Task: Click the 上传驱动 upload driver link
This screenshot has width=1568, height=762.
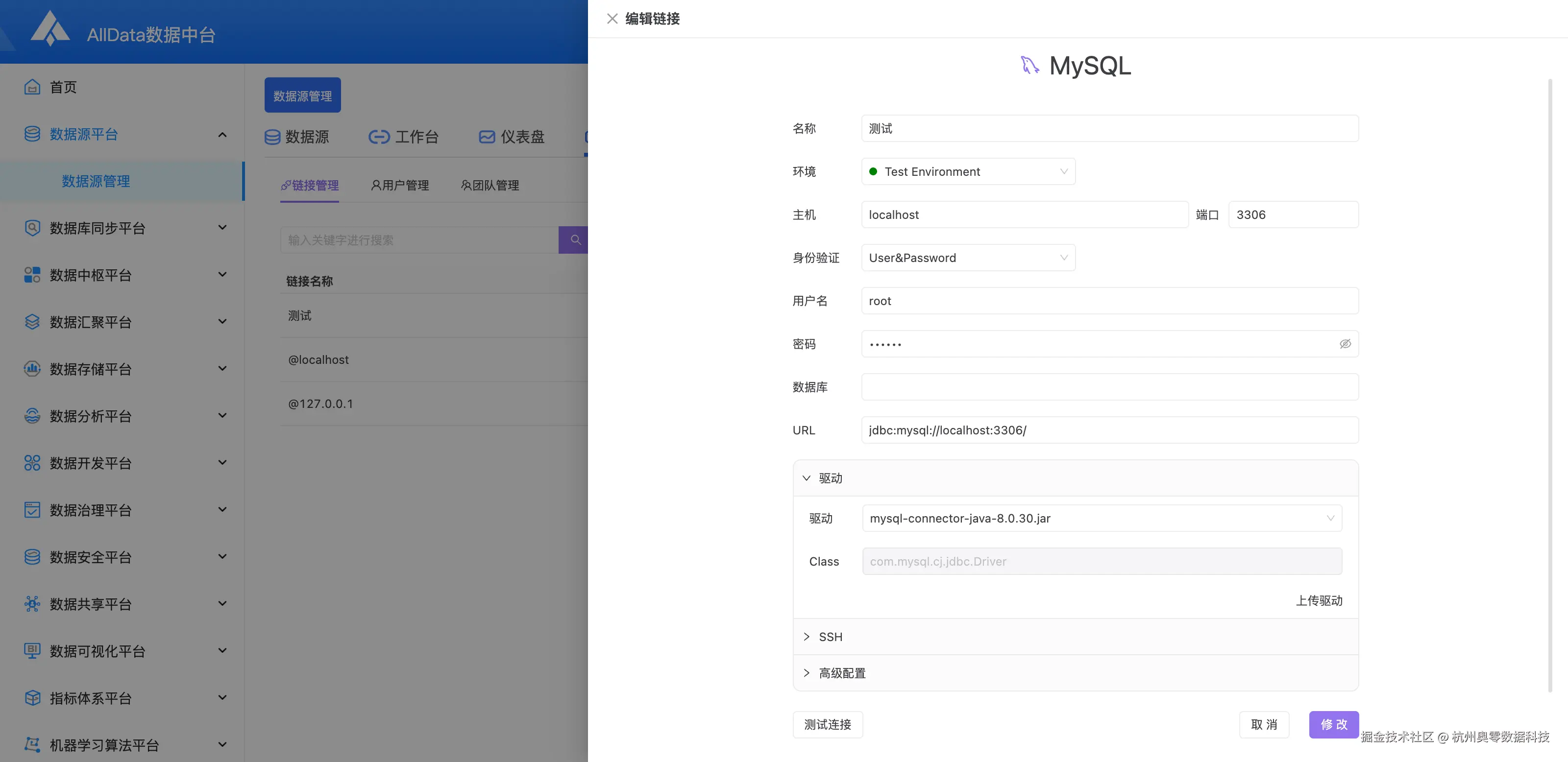Action: click(1319, 601)
